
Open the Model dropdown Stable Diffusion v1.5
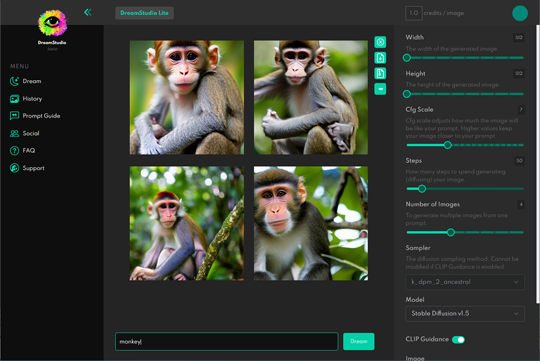pos(465,313)
